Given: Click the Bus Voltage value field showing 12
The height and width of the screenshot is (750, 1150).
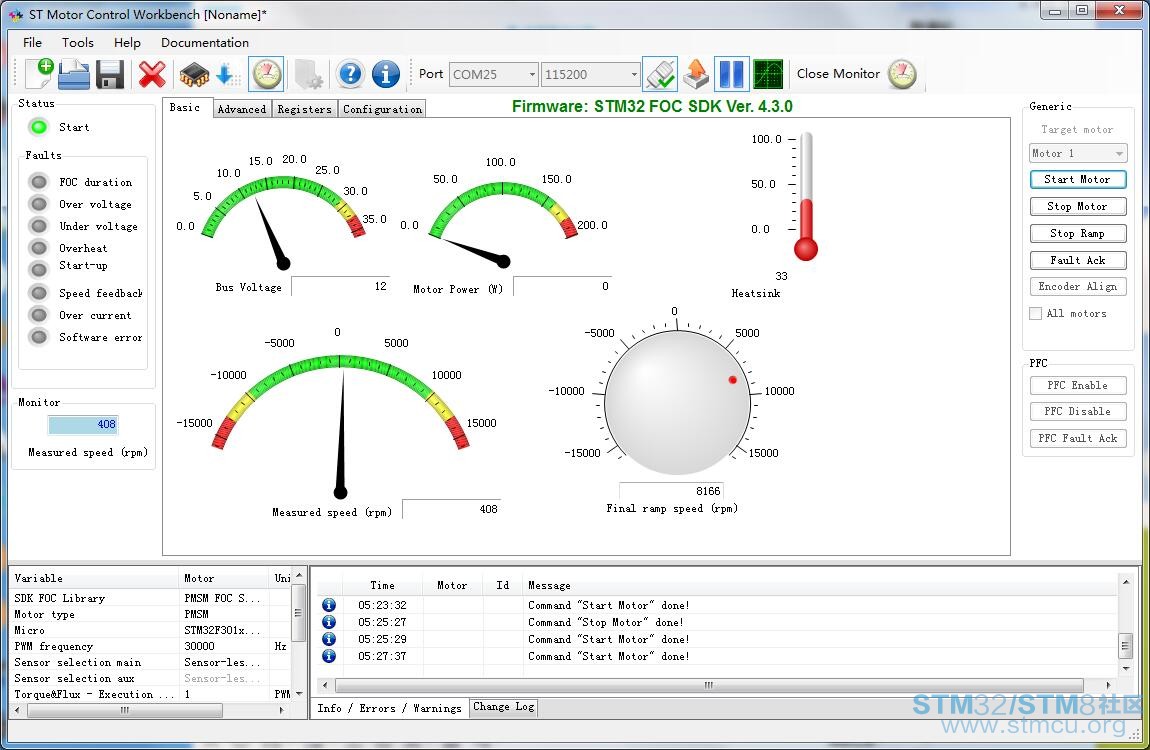Looking at the screenshot, I should coord(340,286).
